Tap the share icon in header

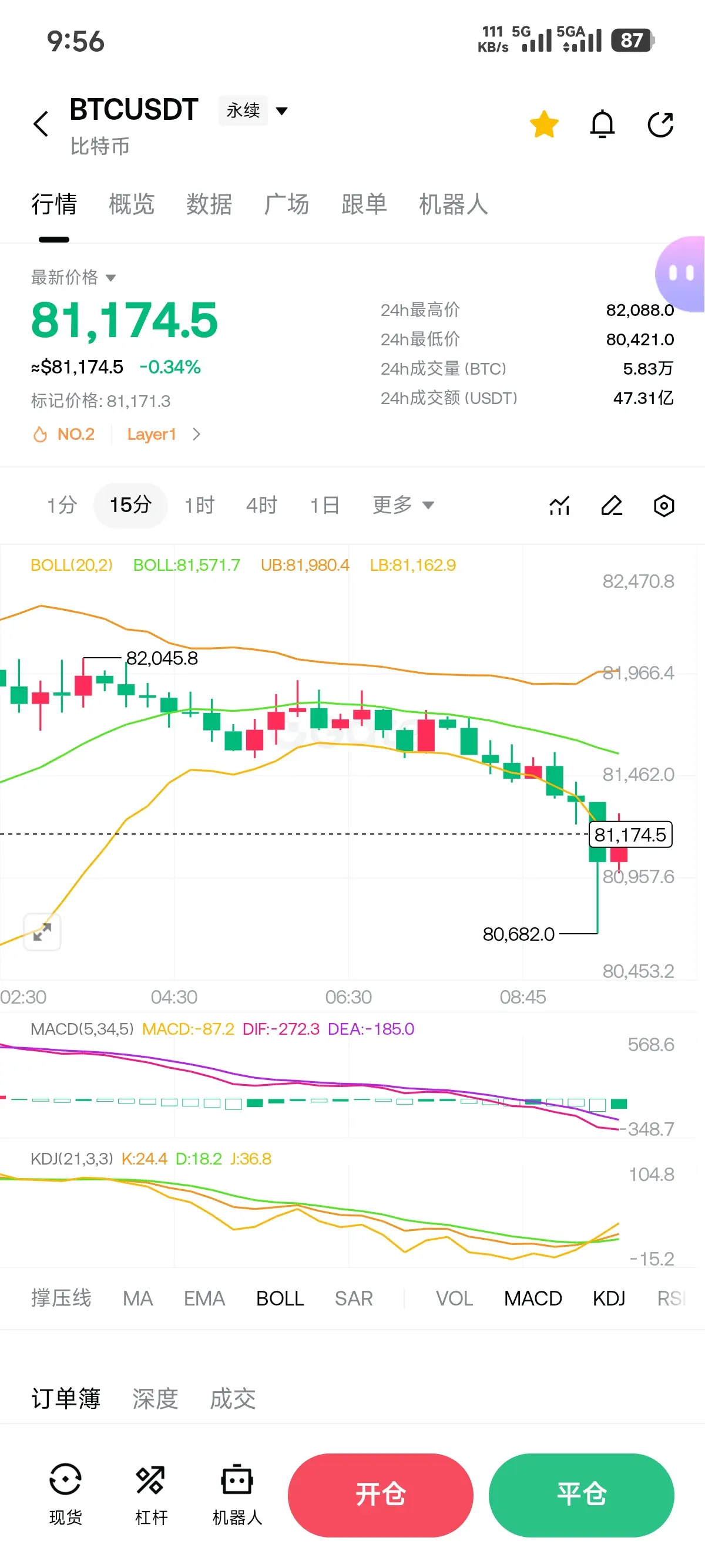pos(660,125)
